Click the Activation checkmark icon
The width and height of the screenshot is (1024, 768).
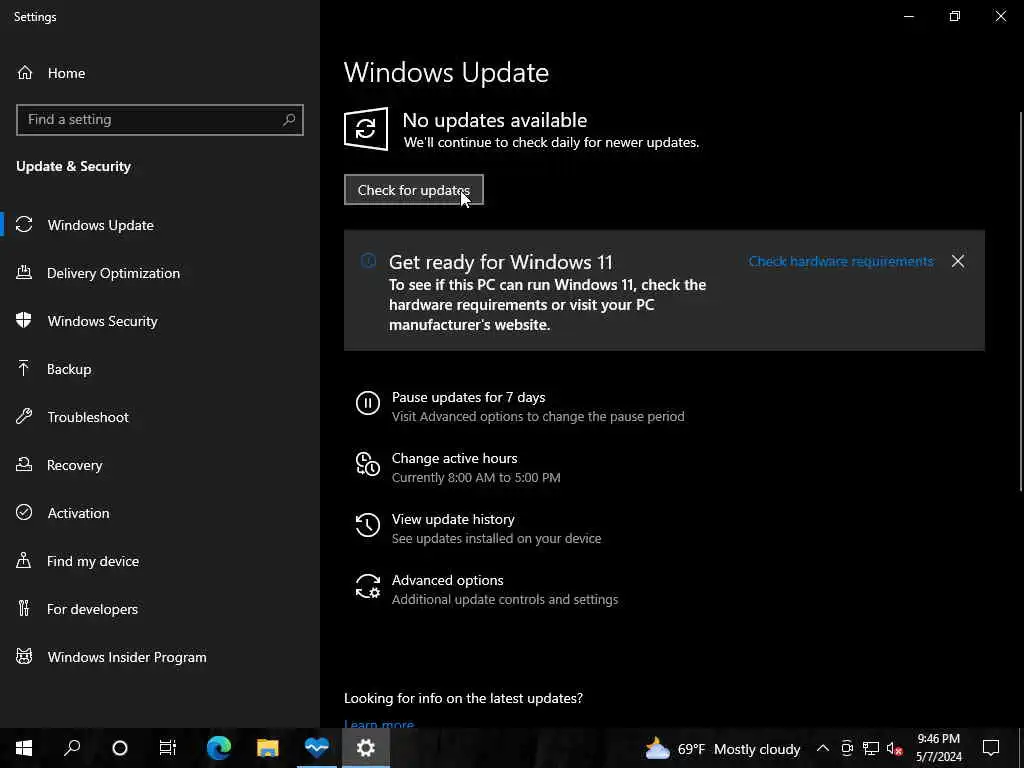point(24,513)
